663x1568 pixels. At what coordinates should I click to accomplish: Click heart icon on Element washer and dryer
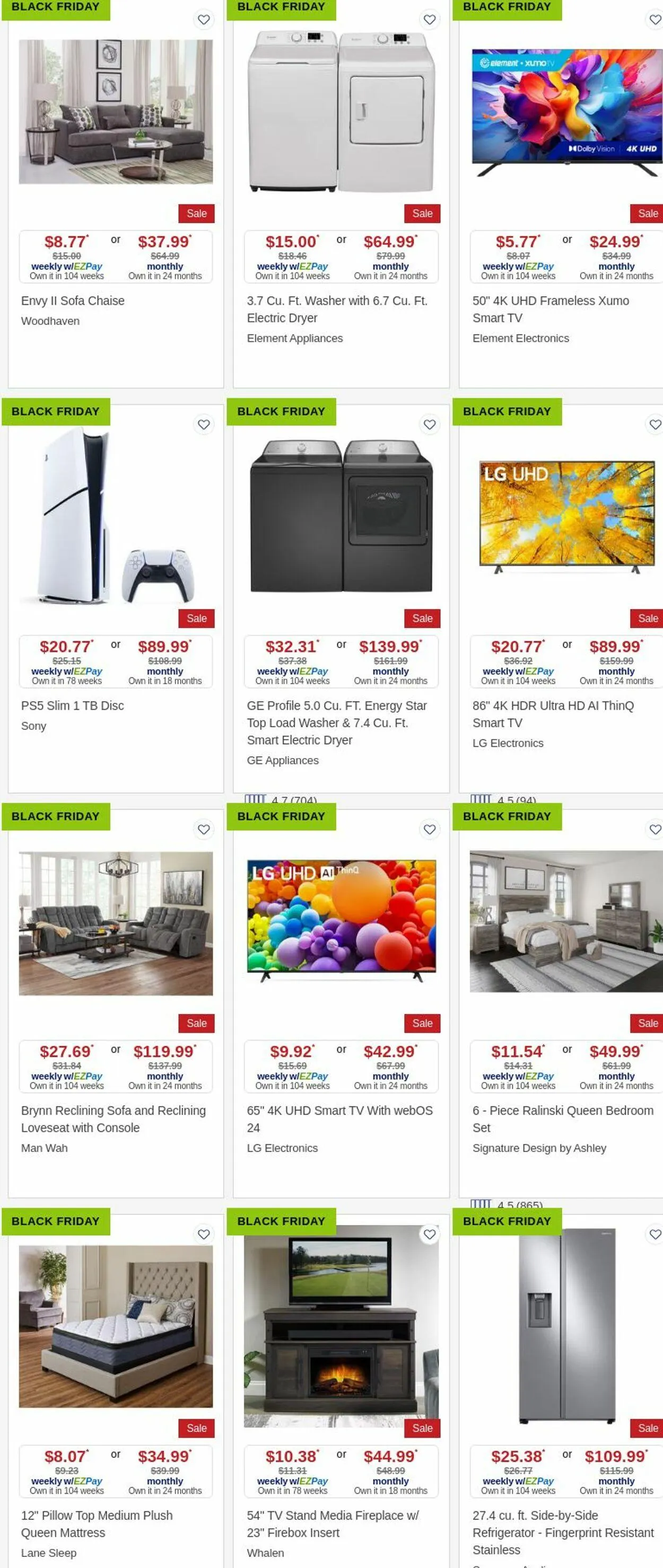429,20
